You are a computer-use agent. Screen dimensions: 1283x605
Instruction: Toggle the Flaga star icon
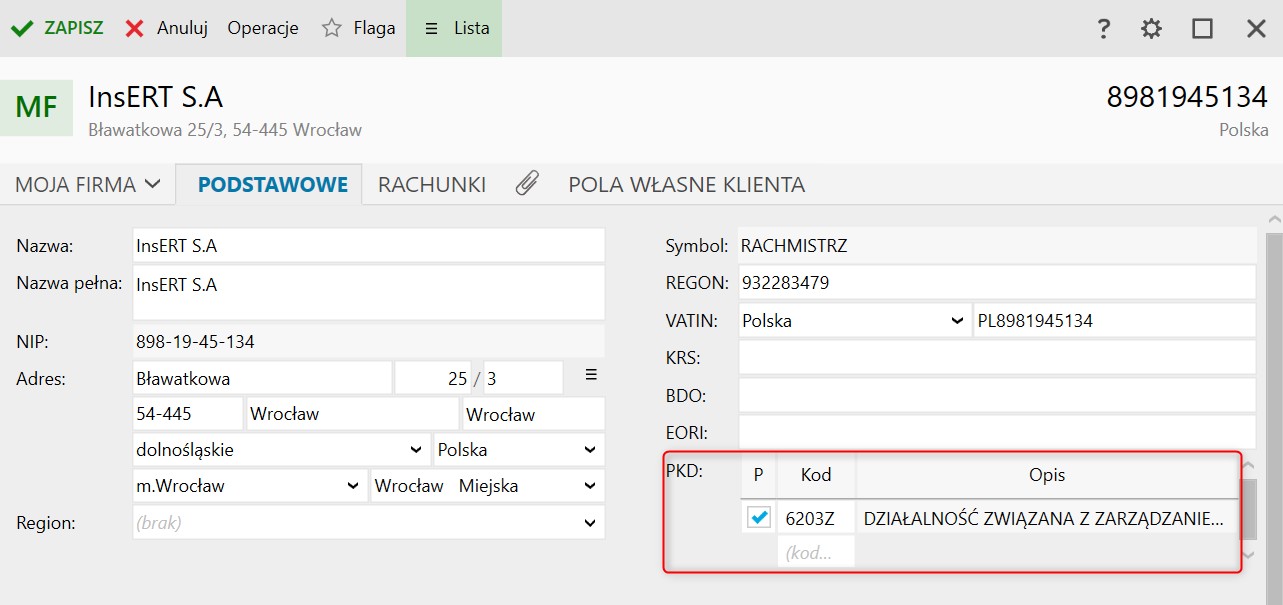point(332,29)
